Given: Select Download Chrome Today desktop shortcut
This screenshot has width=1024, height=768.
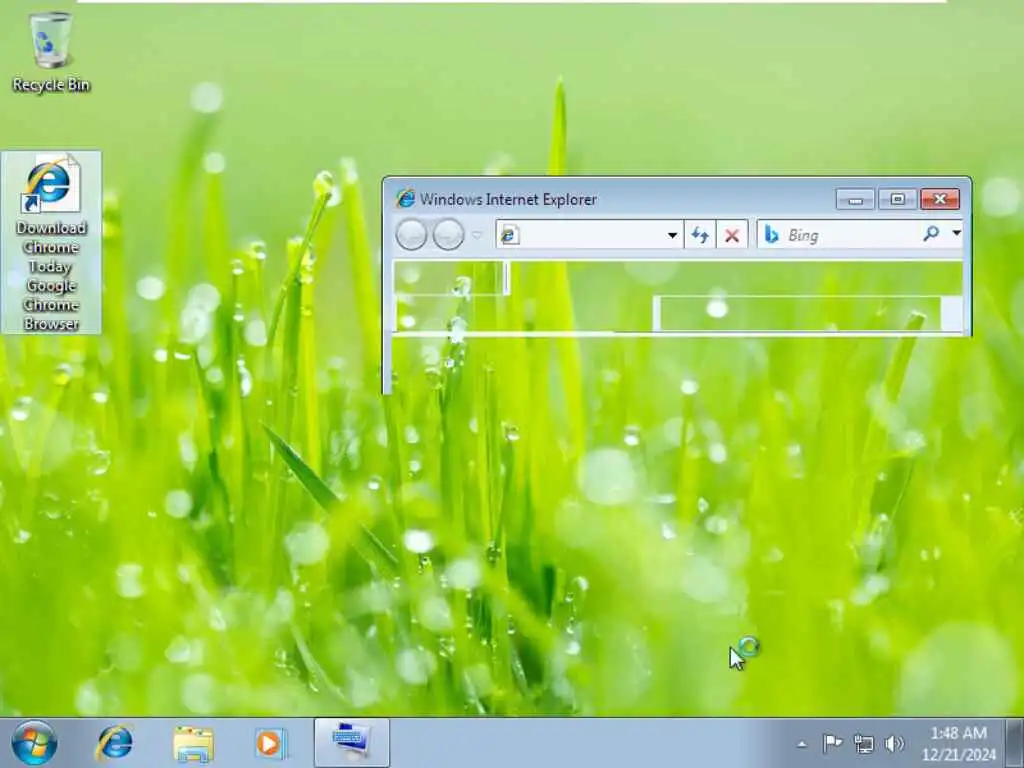Looking at the screenshot, I should [51, 242].
